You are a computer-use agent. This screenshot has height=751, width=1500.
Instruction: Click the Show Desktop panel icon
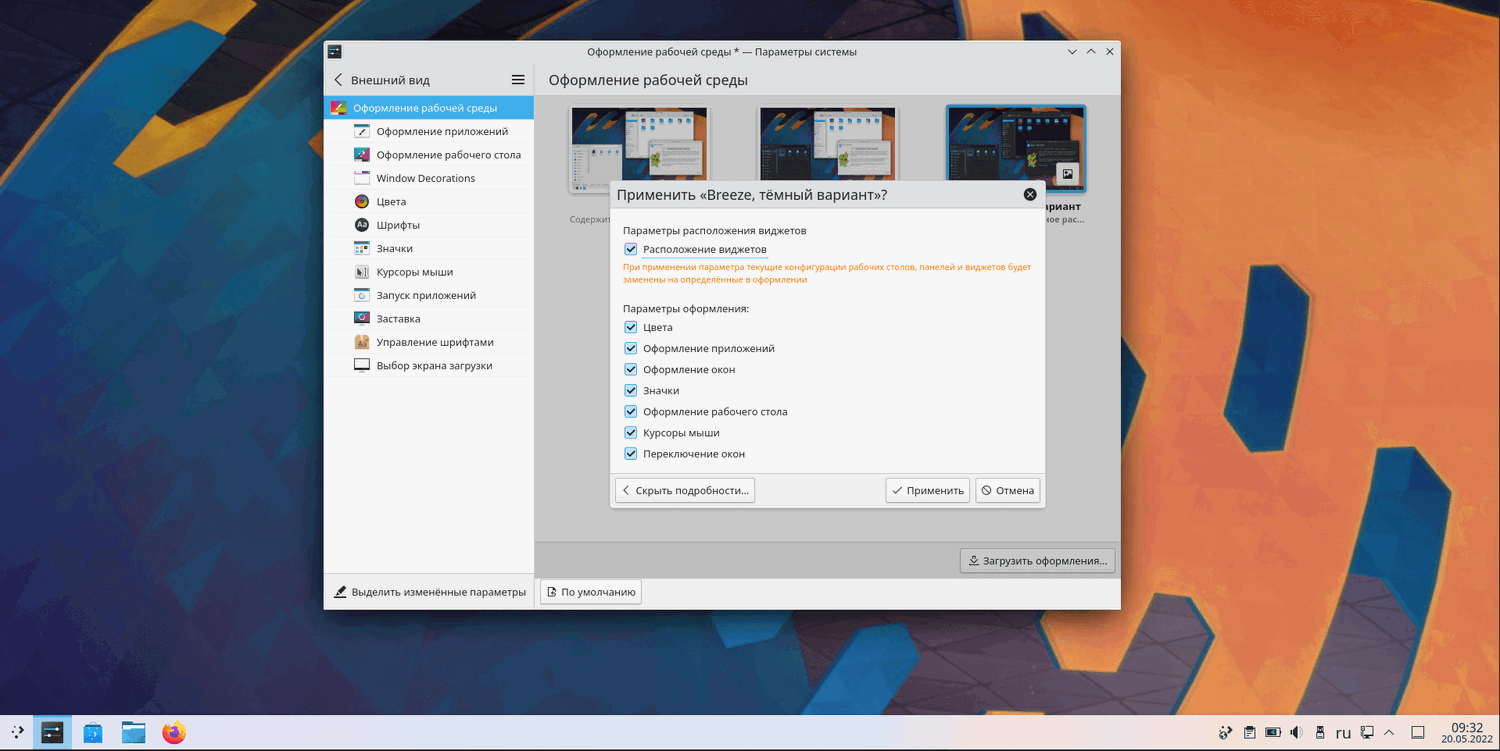pyautogui.click(x=1417, y=733)
